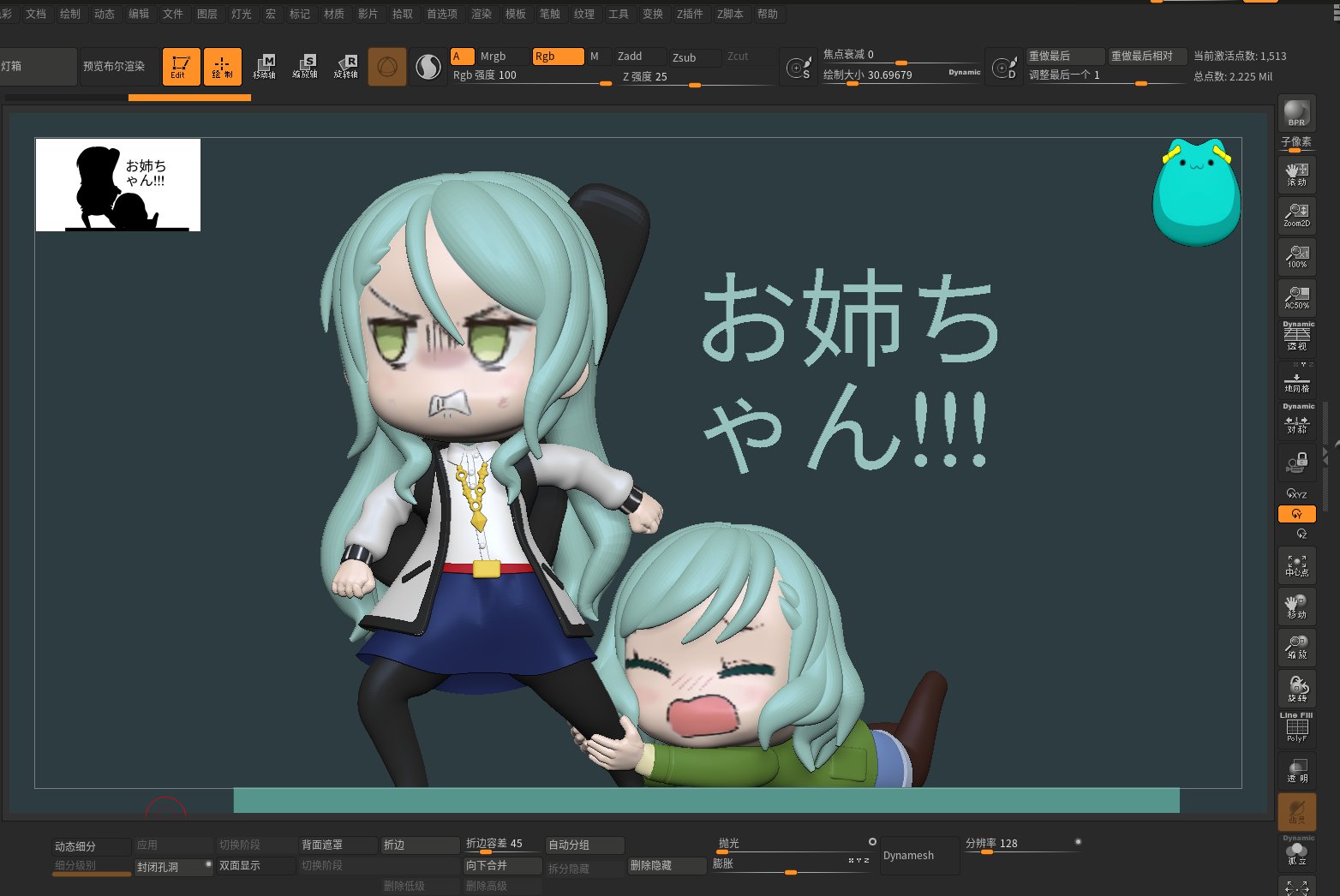This screenshot has height=896, width=1340.
Task: Click the Rgb 强度 100 slider
Action: [x=530, y=76]
